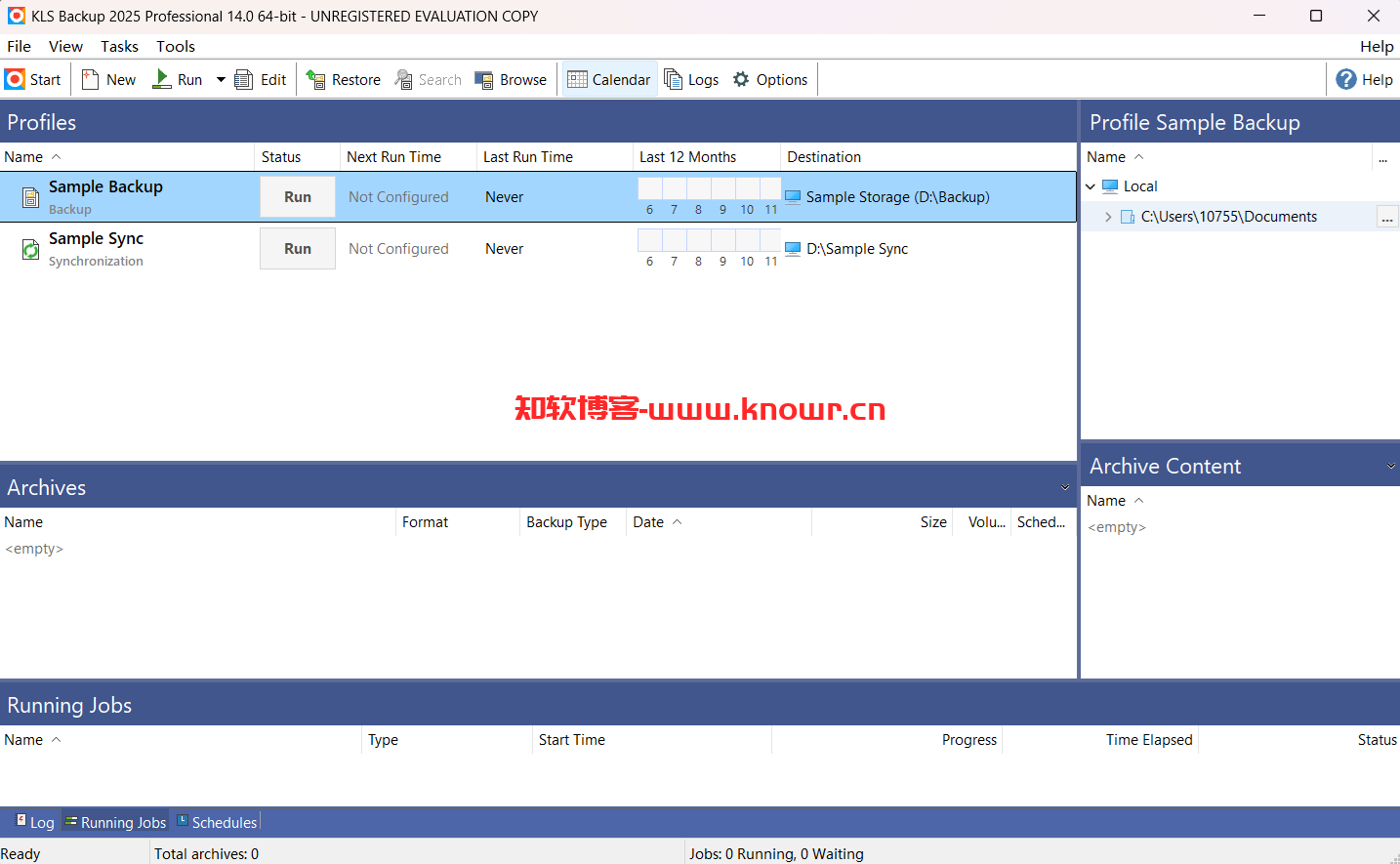The height and width of the screenshot is (864, 1400).
Task: Open the Help menu in the menu bar
Action: click(x=1377, y=46)
